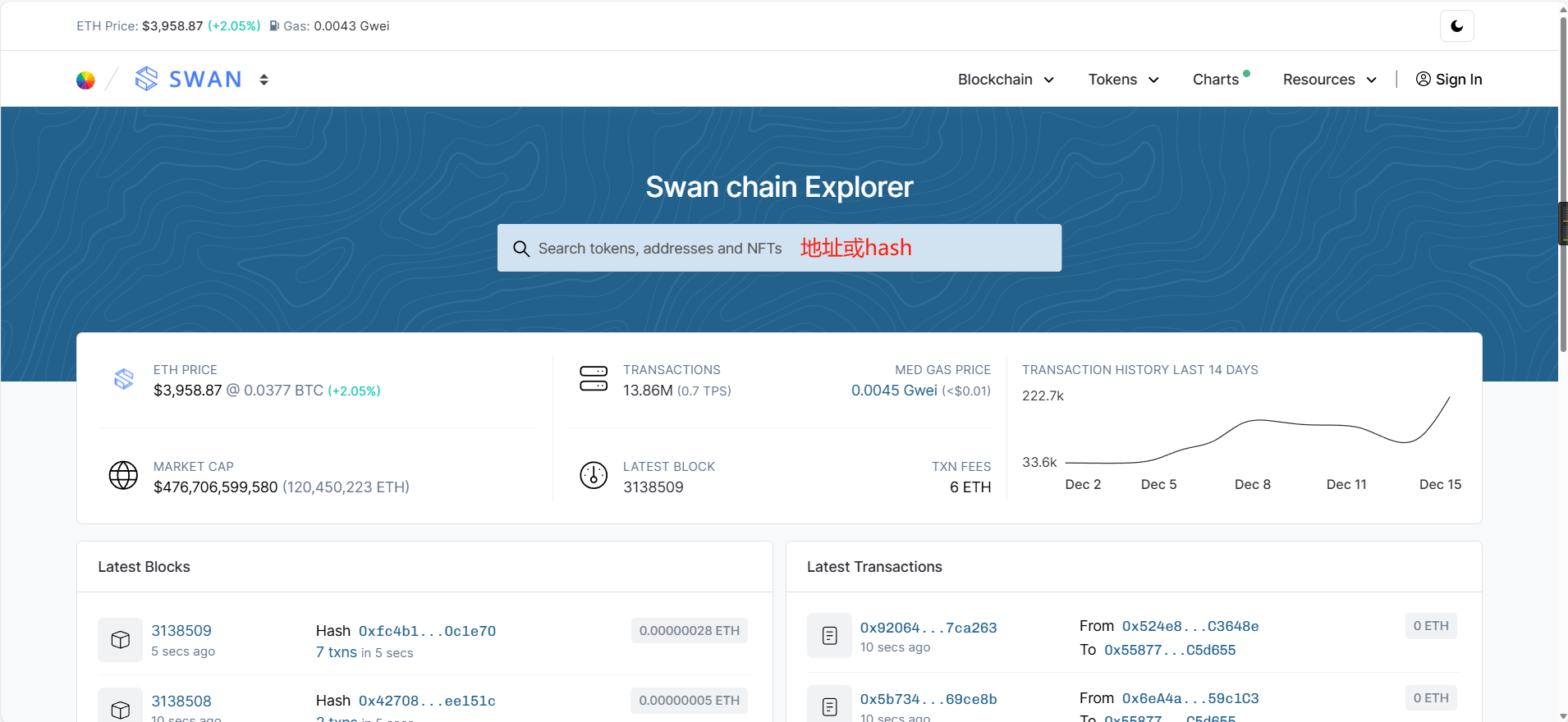Open block 3138508
The width and height of the screenshot is (1568, 722).
(181, 701)
